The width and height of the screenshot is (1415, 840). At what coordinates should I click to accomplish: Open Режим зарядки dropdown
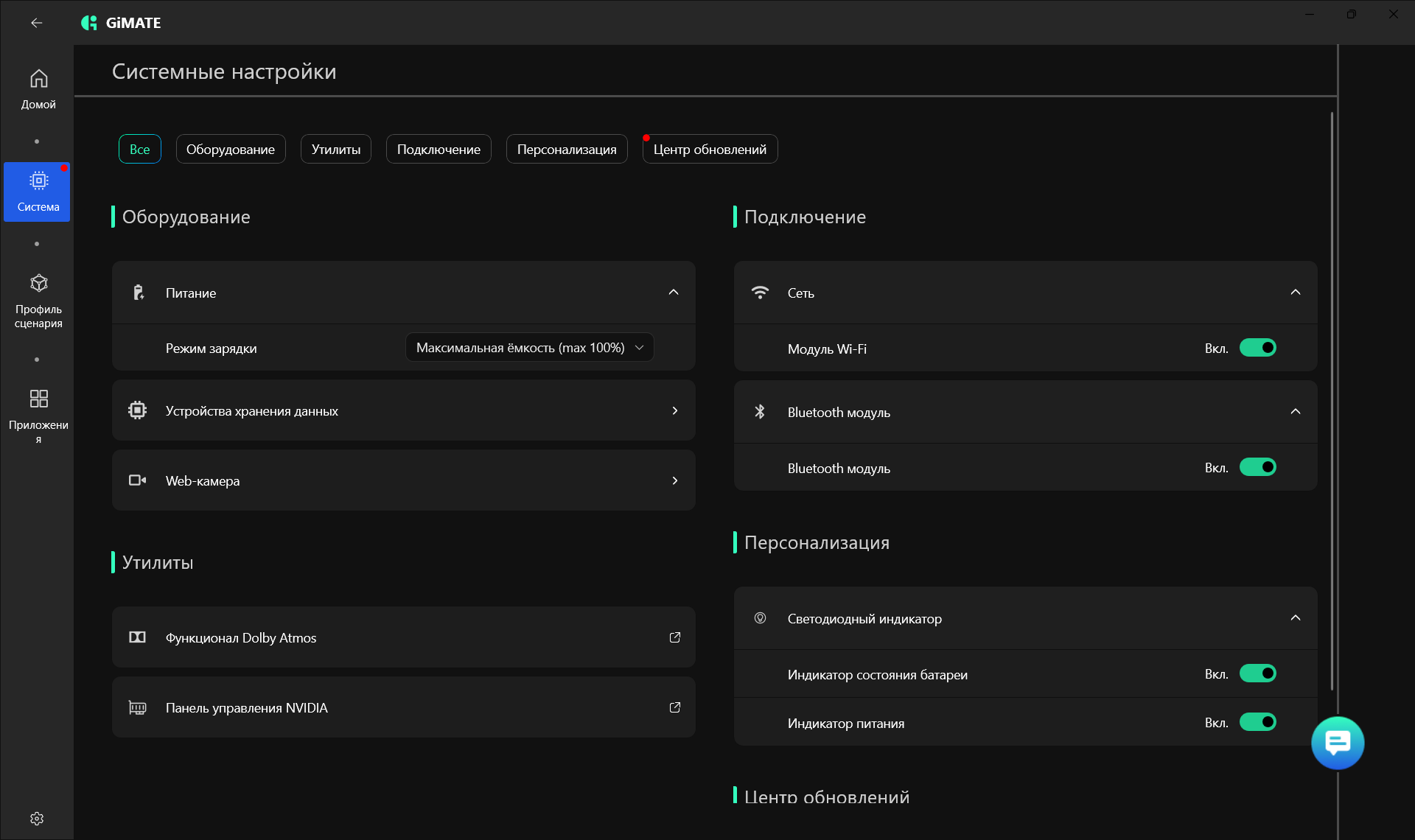[529, 348]
